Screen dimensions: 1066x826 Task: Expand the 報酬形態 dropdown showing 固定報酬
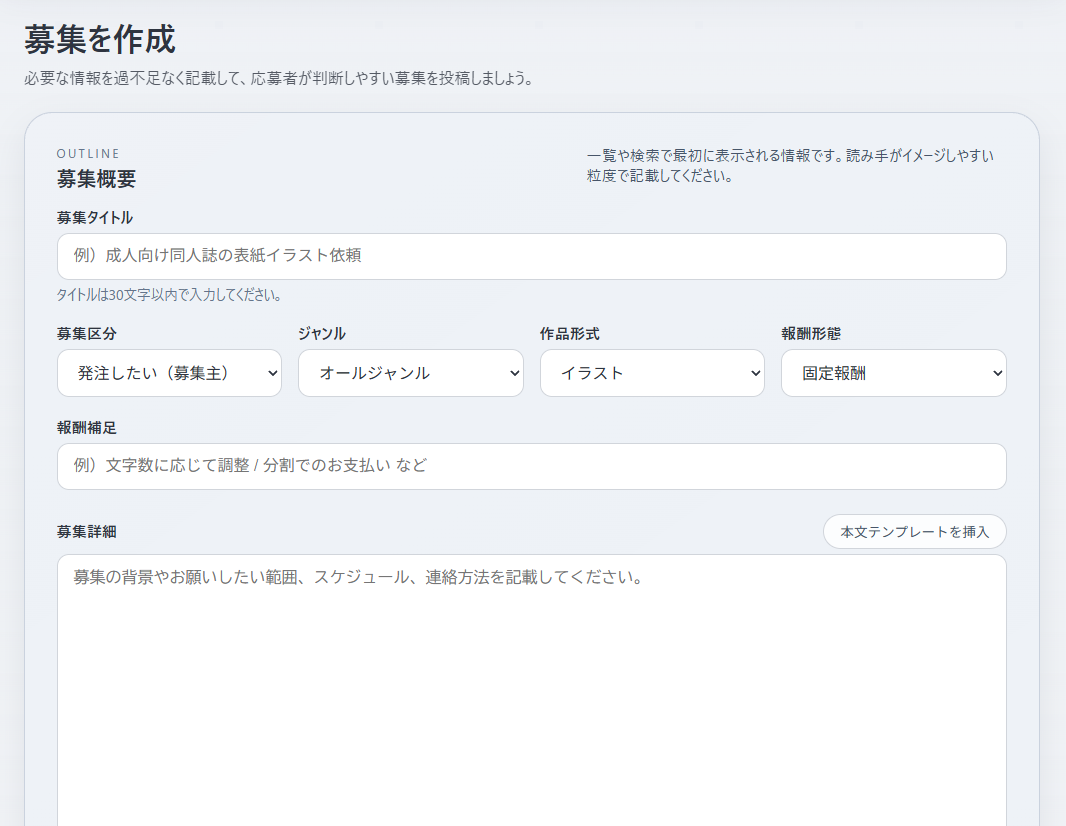pos(893,373)
